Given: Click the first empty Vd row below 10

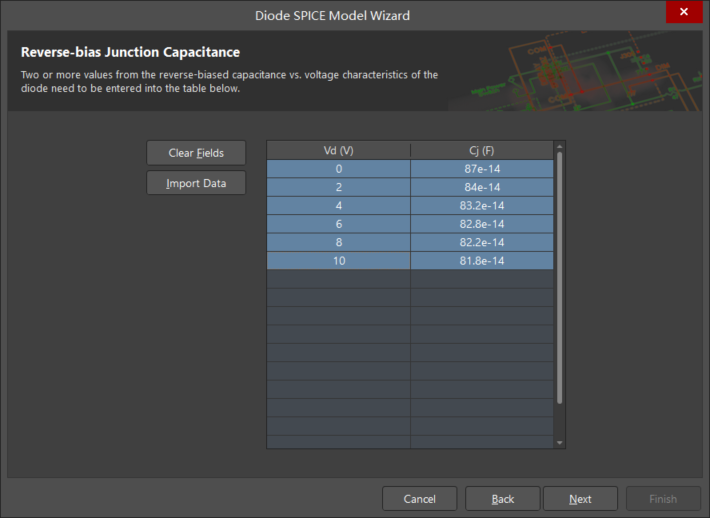Looking at the screenshot, I should point(338,279).
